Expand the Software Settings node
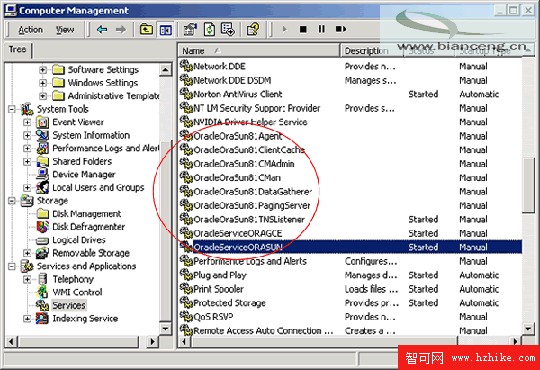The image size is (540, 370). coord(43,70)
